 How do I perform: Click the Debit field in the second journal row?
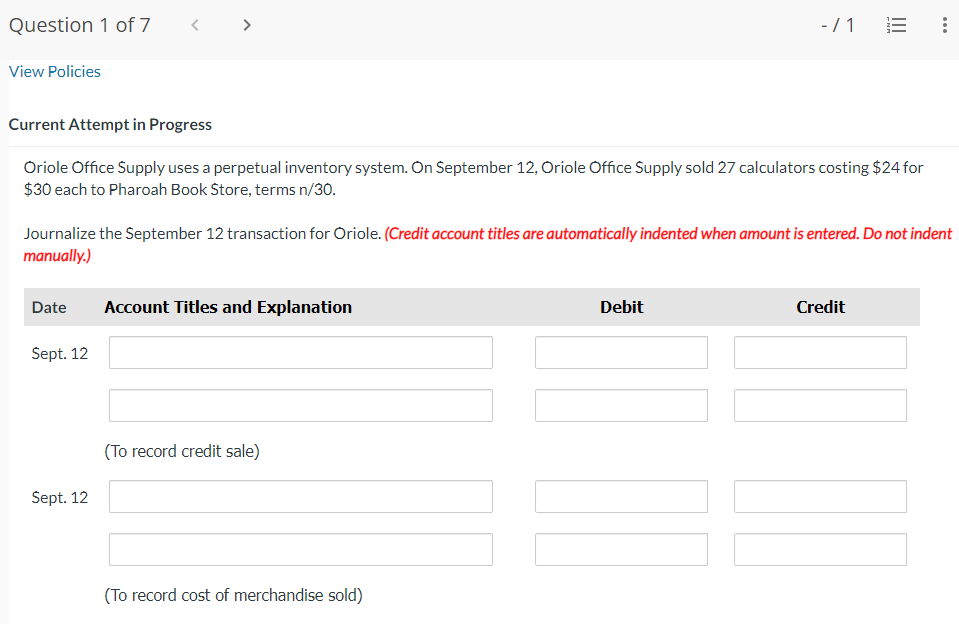(621, 405)
